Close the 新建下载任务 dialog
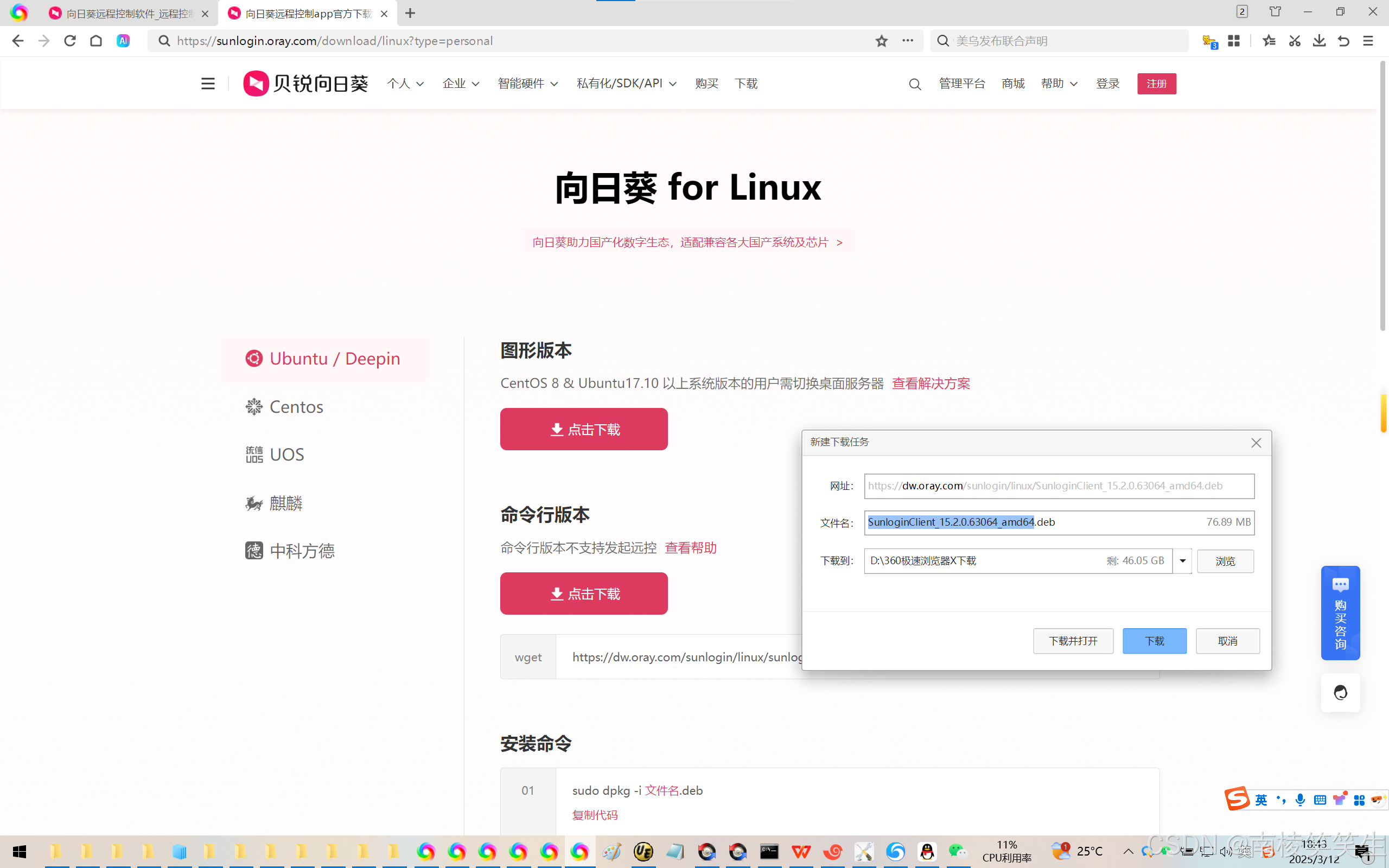The height and width of the screenshot is (868, 1389). [x=1256, y=443]
